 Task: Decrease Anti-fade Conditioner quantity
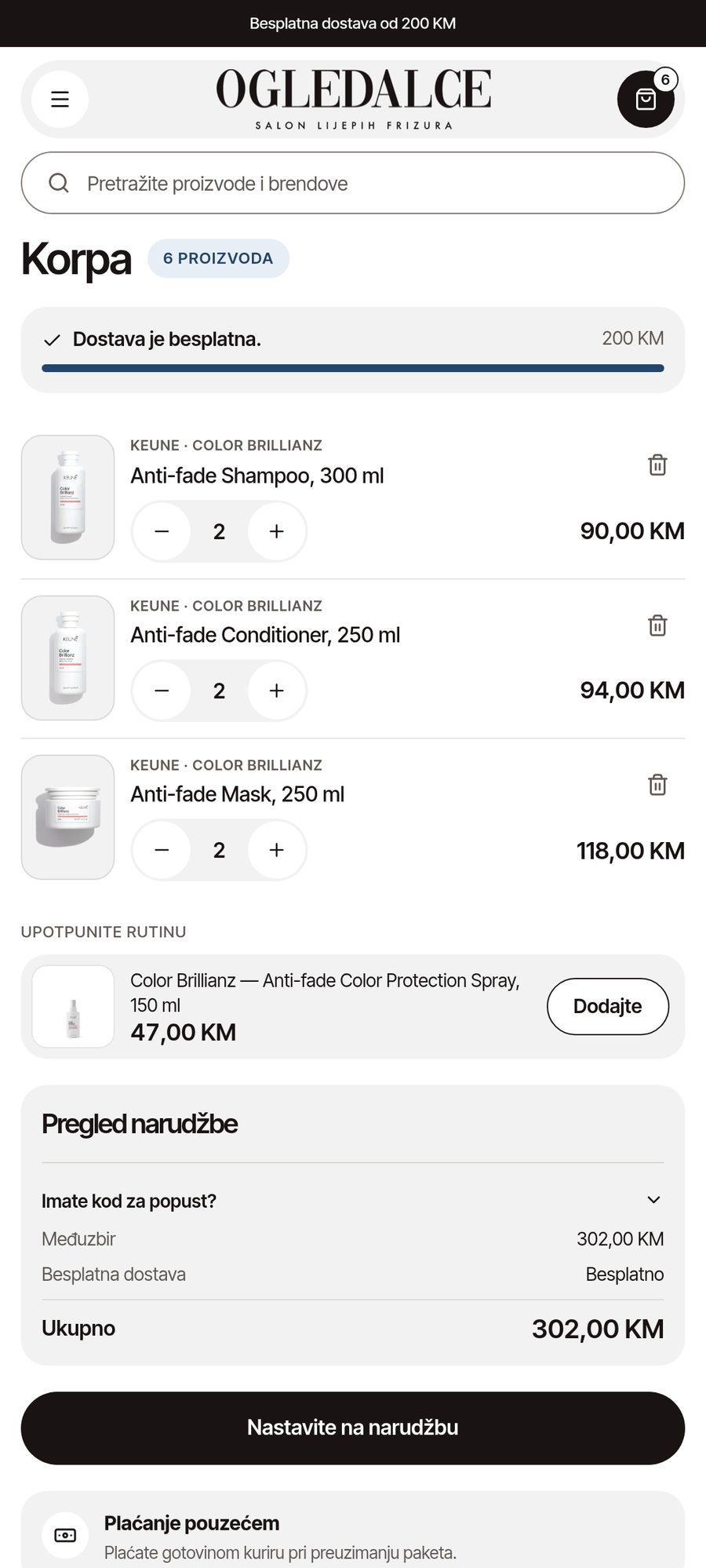tap(162, 691)
